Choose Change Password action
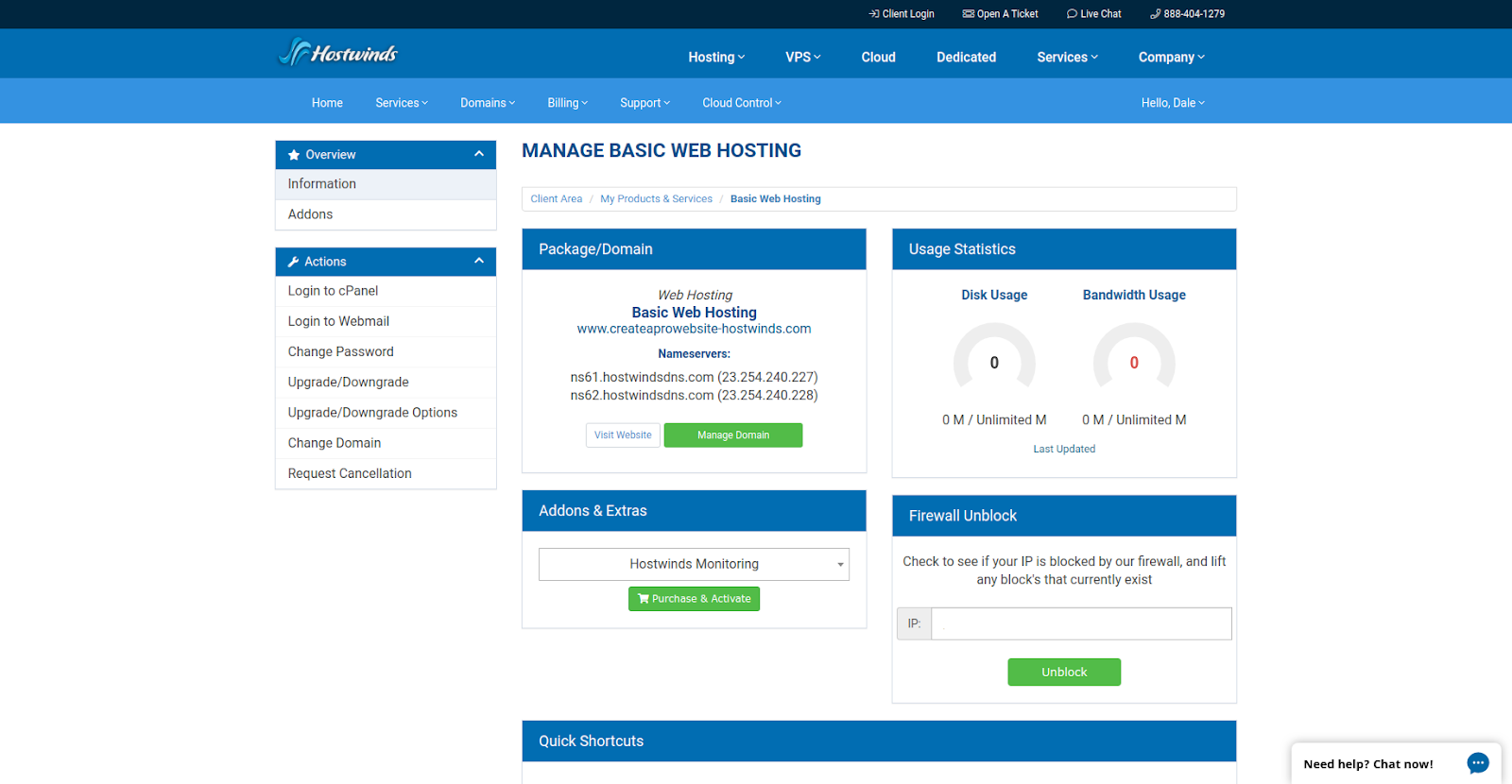This screenshot has width=1512, height=784. coord(386,351)
